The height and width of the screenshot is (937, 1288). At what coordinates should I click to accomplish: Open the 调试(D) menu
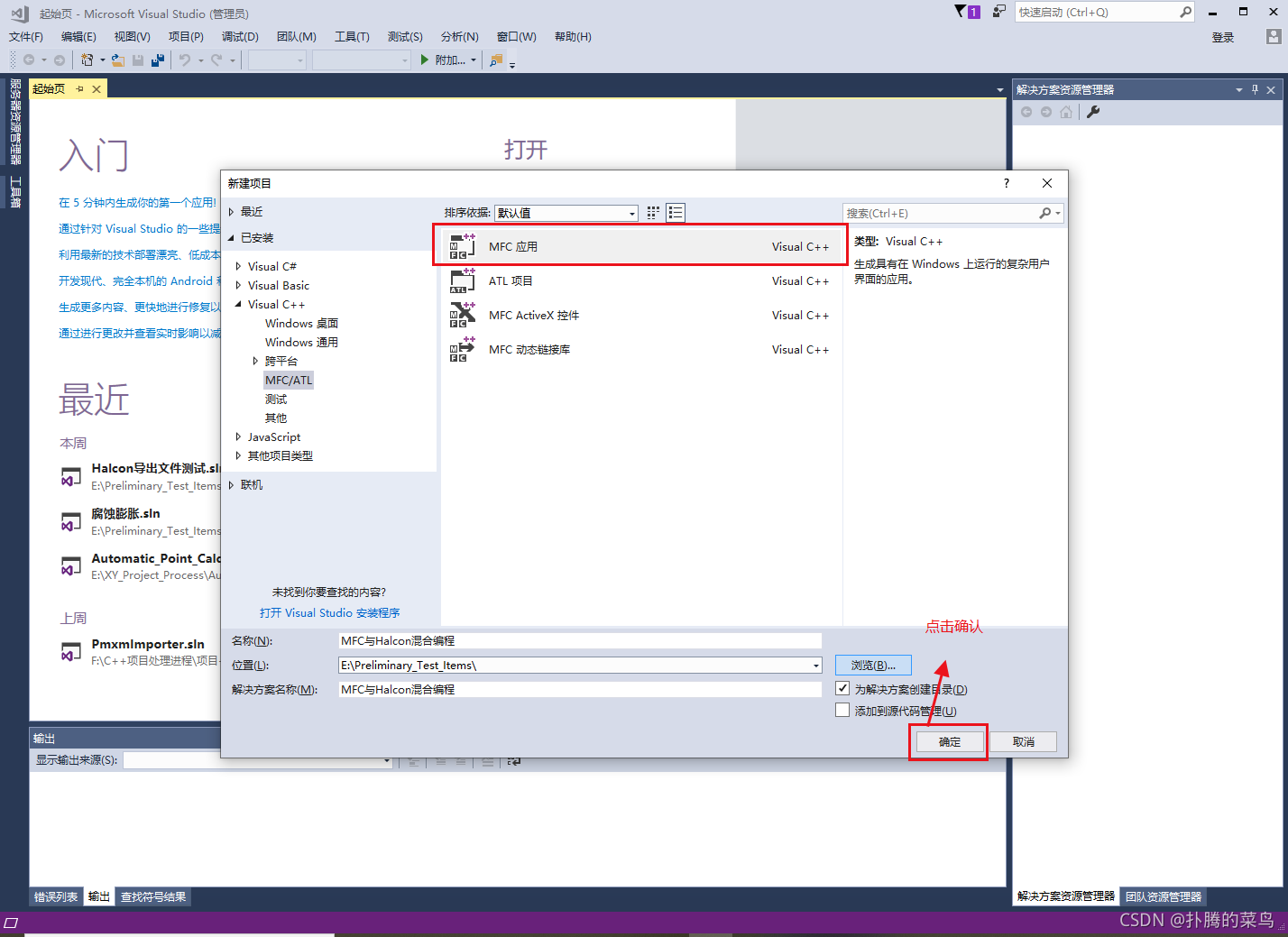[x=240, y=36]
